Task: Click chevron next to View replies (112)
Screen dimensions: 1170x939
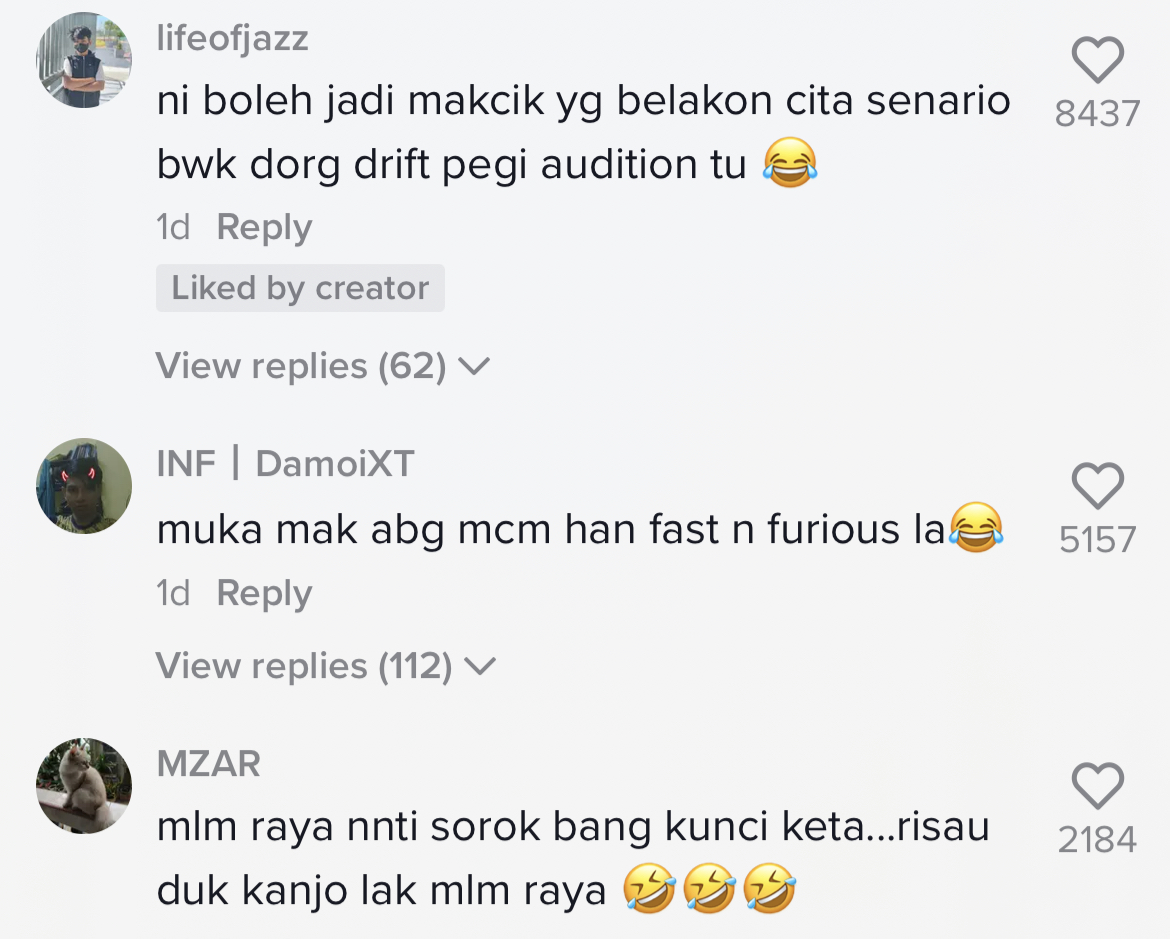Action: pyautogui.click(x=480, y=667)
